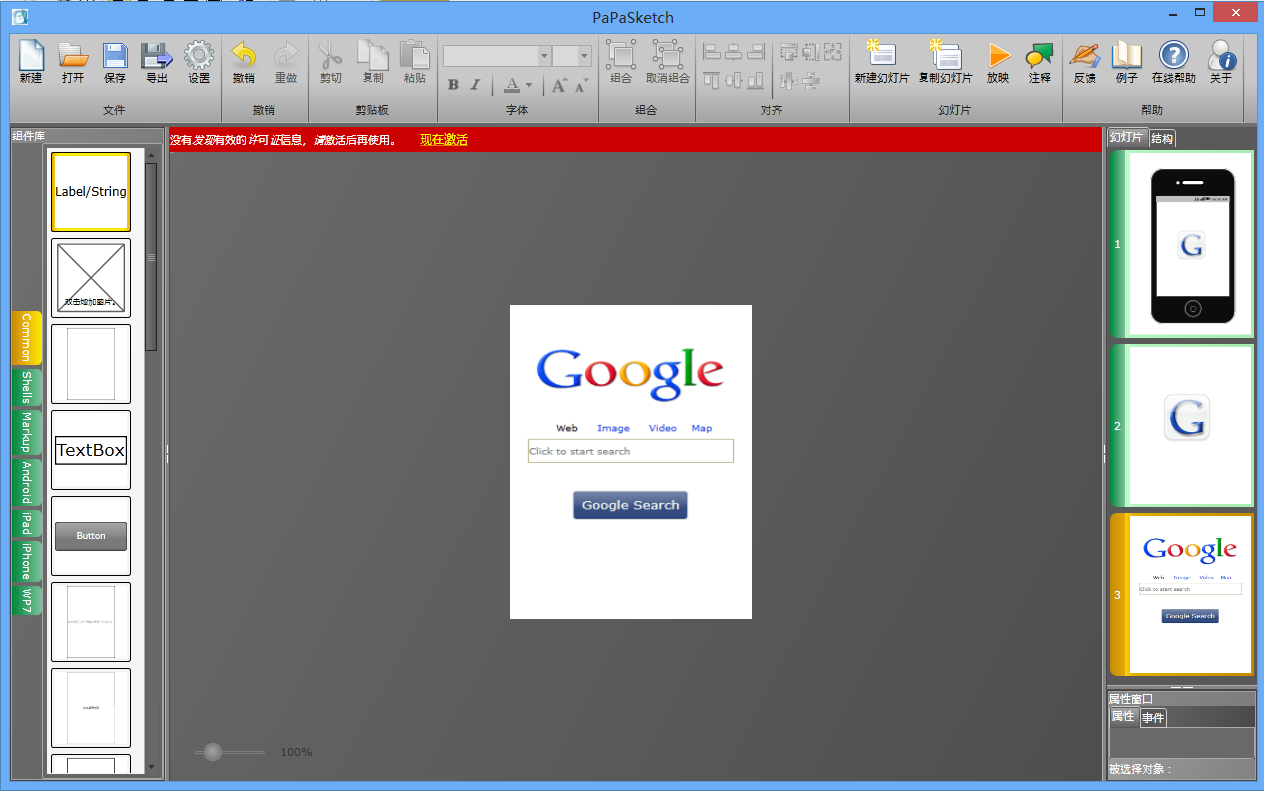Select TextBox component in library

pyautogui.click(x=91, y=450)
